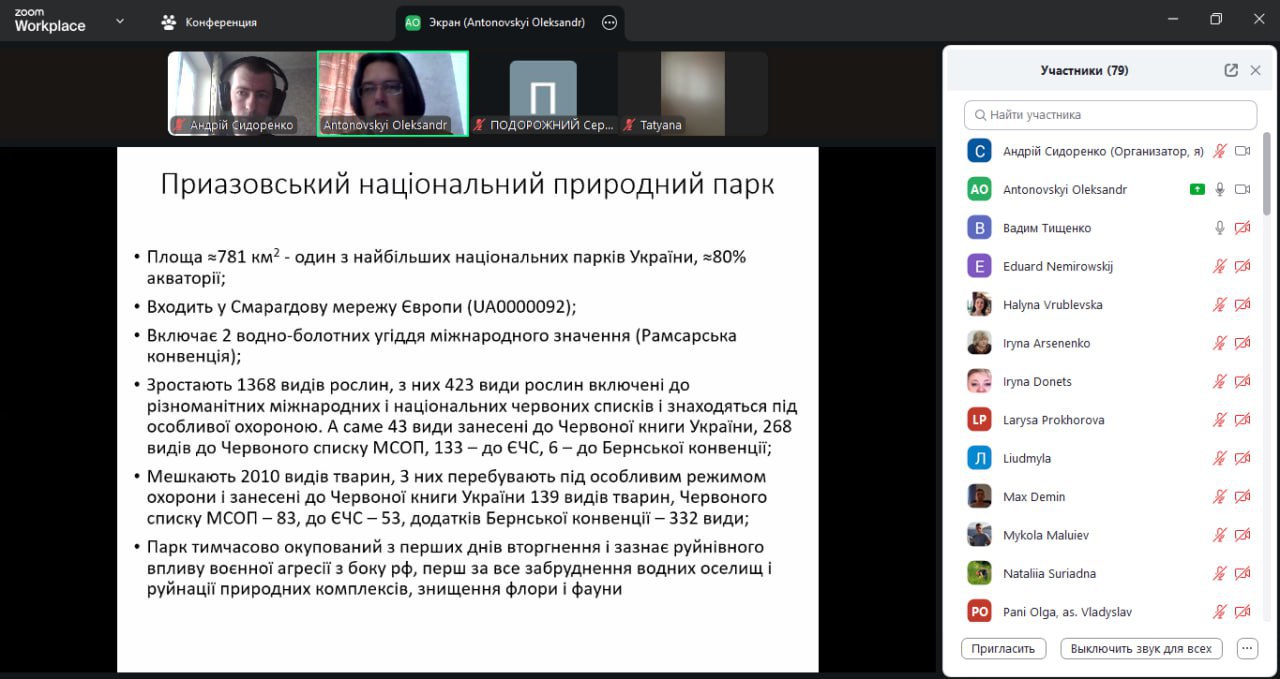This screenshot has width=1280, height=679.
Task: Click muted mic icon for Mykola Maluiev
Action: 1219,535
